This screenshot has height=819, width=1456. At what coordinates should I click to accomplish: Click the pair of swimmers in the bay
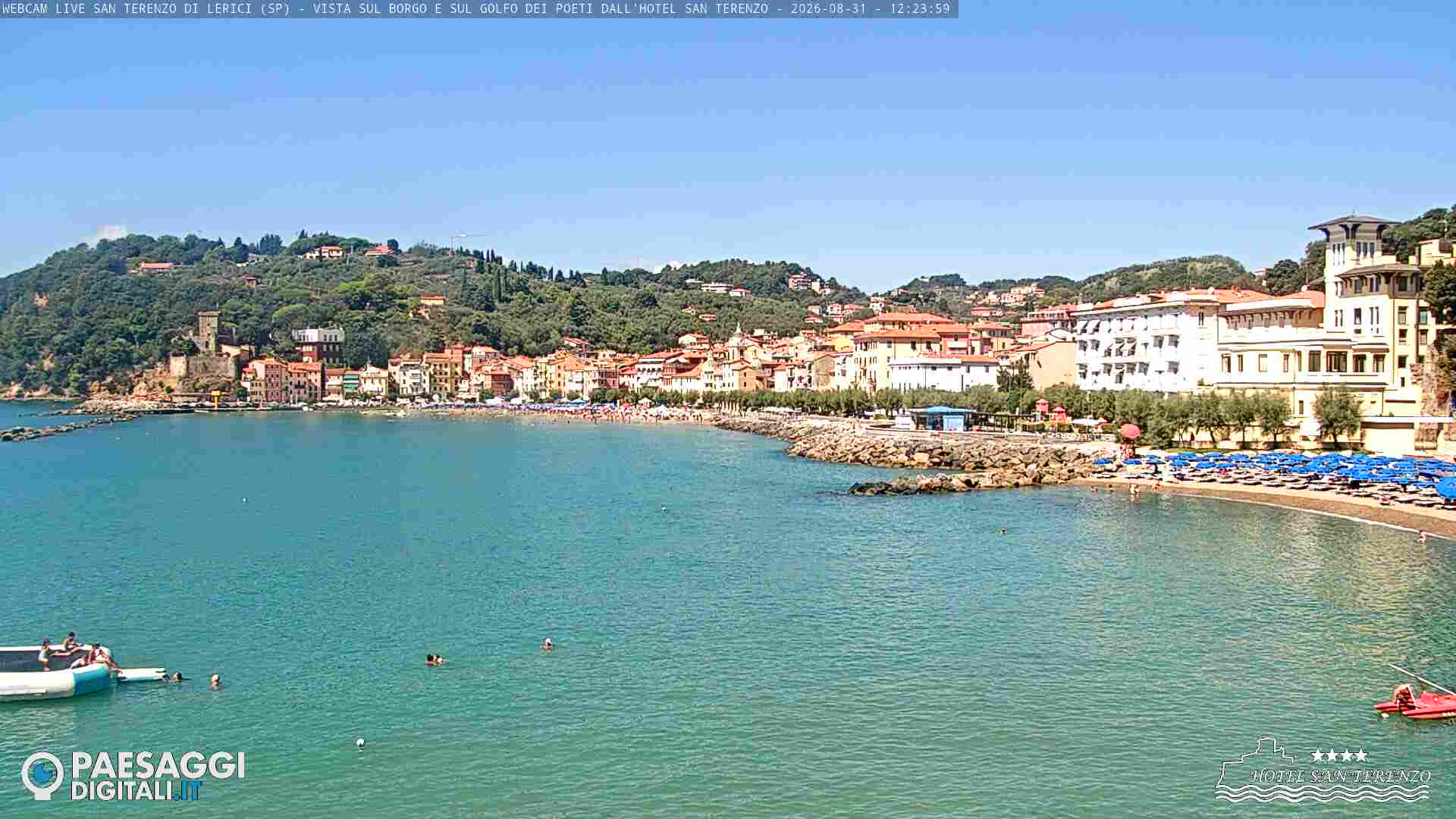pyautogui.click(x=434, y=660)
